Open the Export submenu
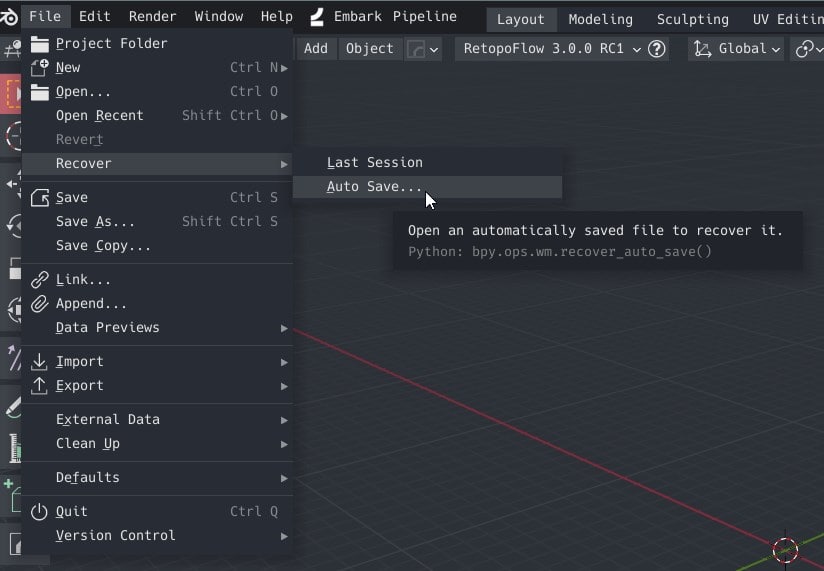This screenshot has height=571, width=824. pyautogui.click(x=157, y=386)
